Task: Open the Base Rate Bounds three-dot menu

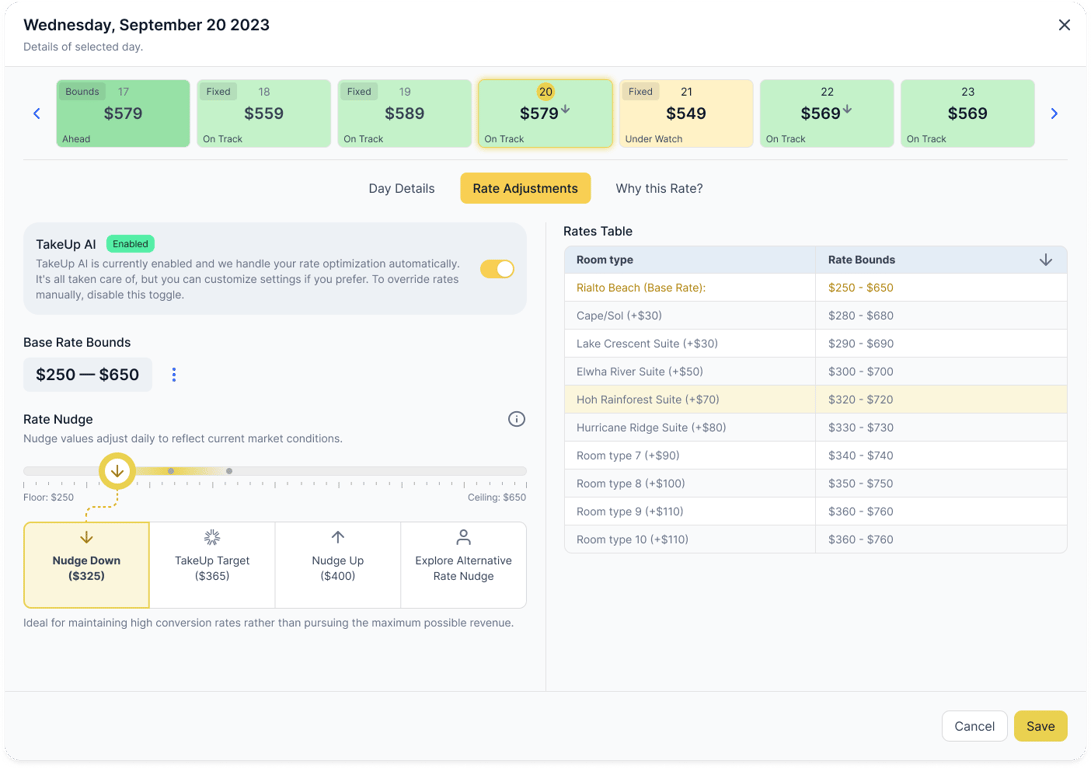Action: [174, 375]
